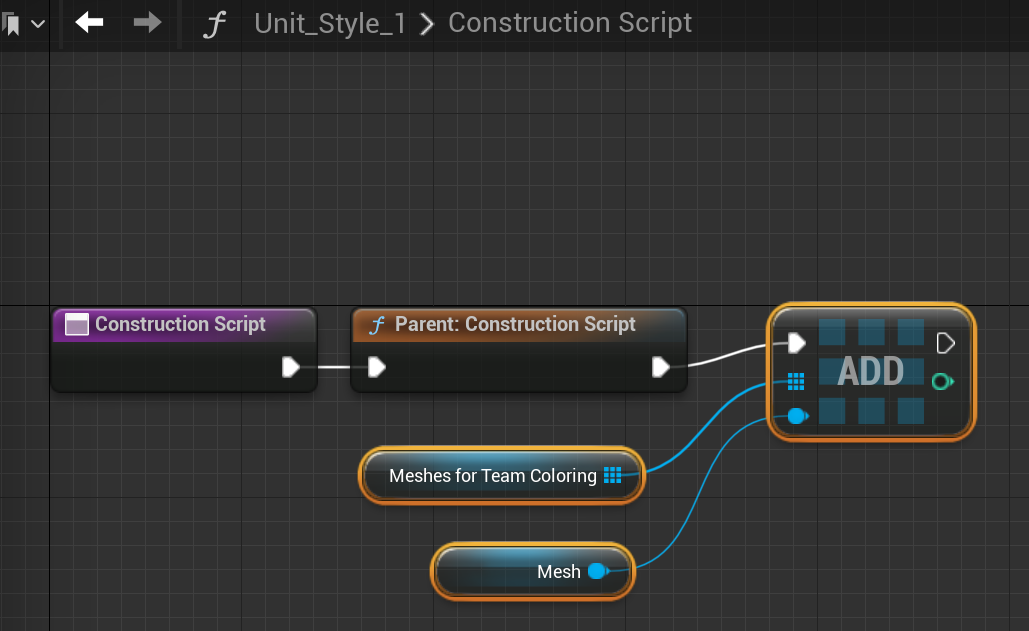Expand the breadcrumb chevron after Unit_Style_1

coord(427,24)
